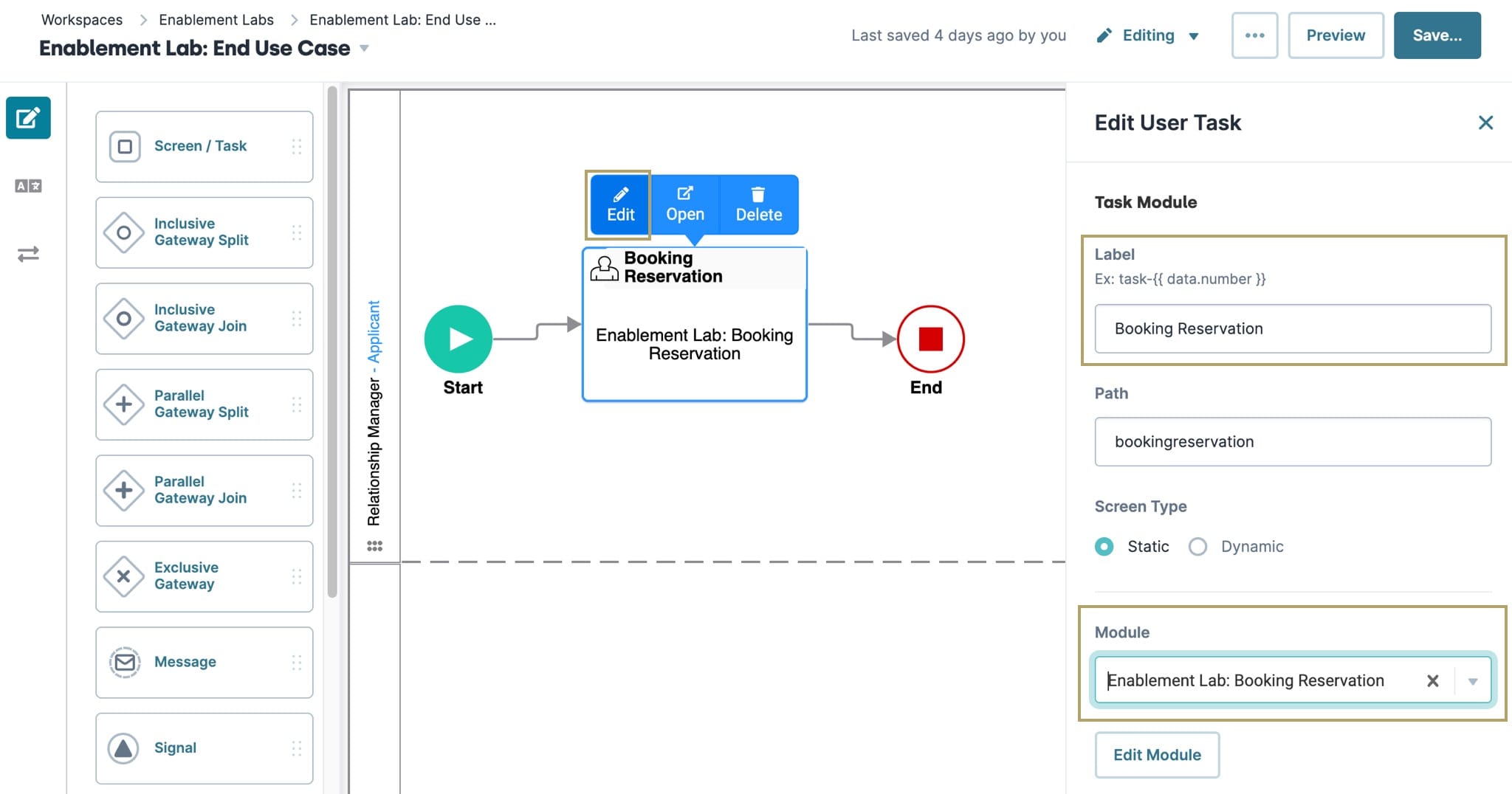The image size is (1512, 794).
Task: Click the Workspaces breadcrumb
Action: pyautogui.click(x=82, y=20)
